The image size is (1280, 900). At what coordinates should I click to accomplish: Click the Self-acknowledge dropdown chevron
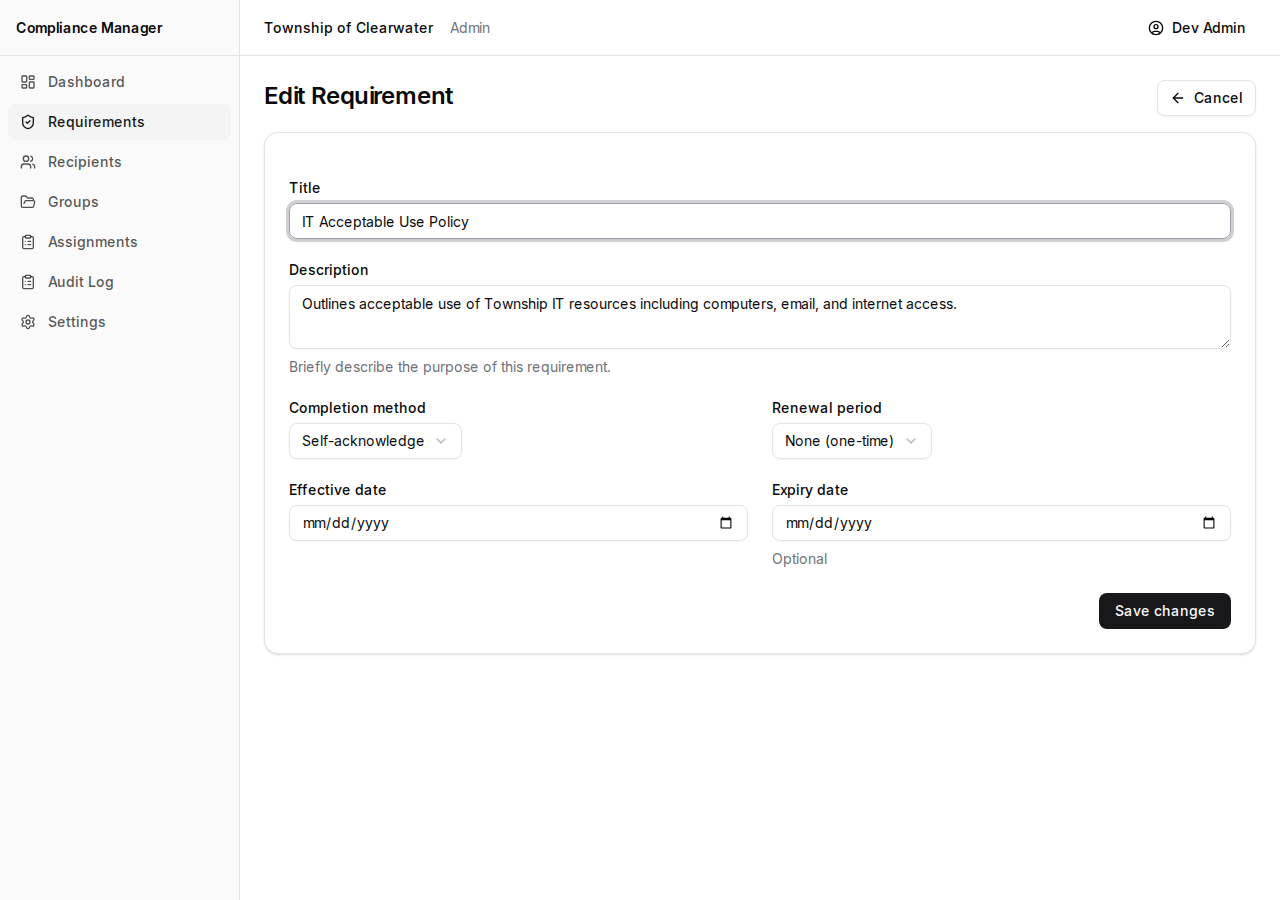441,441
